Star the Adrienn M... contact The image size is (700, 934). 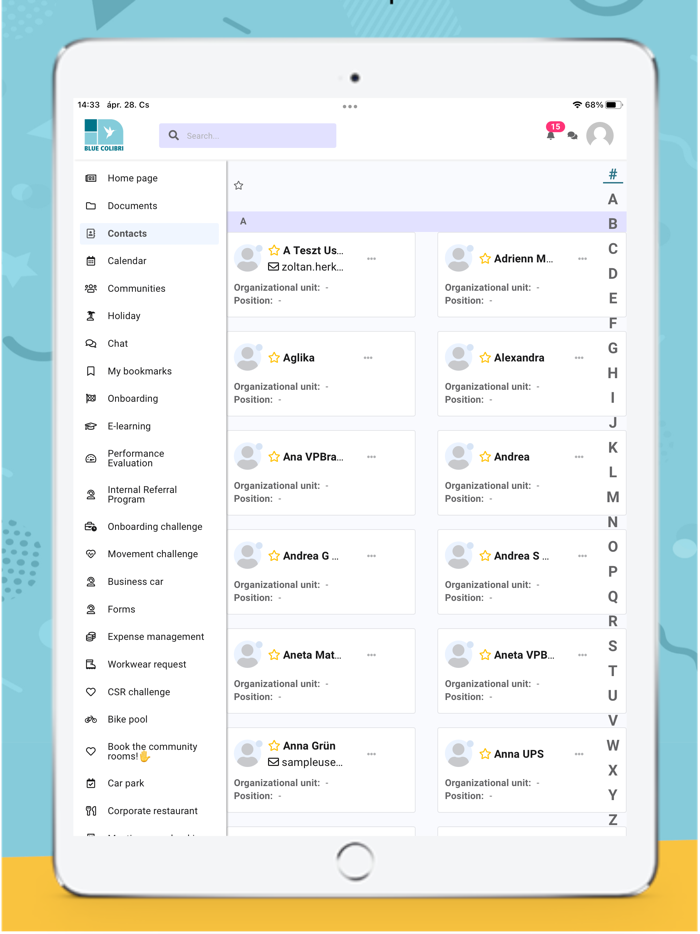(485, 259)
